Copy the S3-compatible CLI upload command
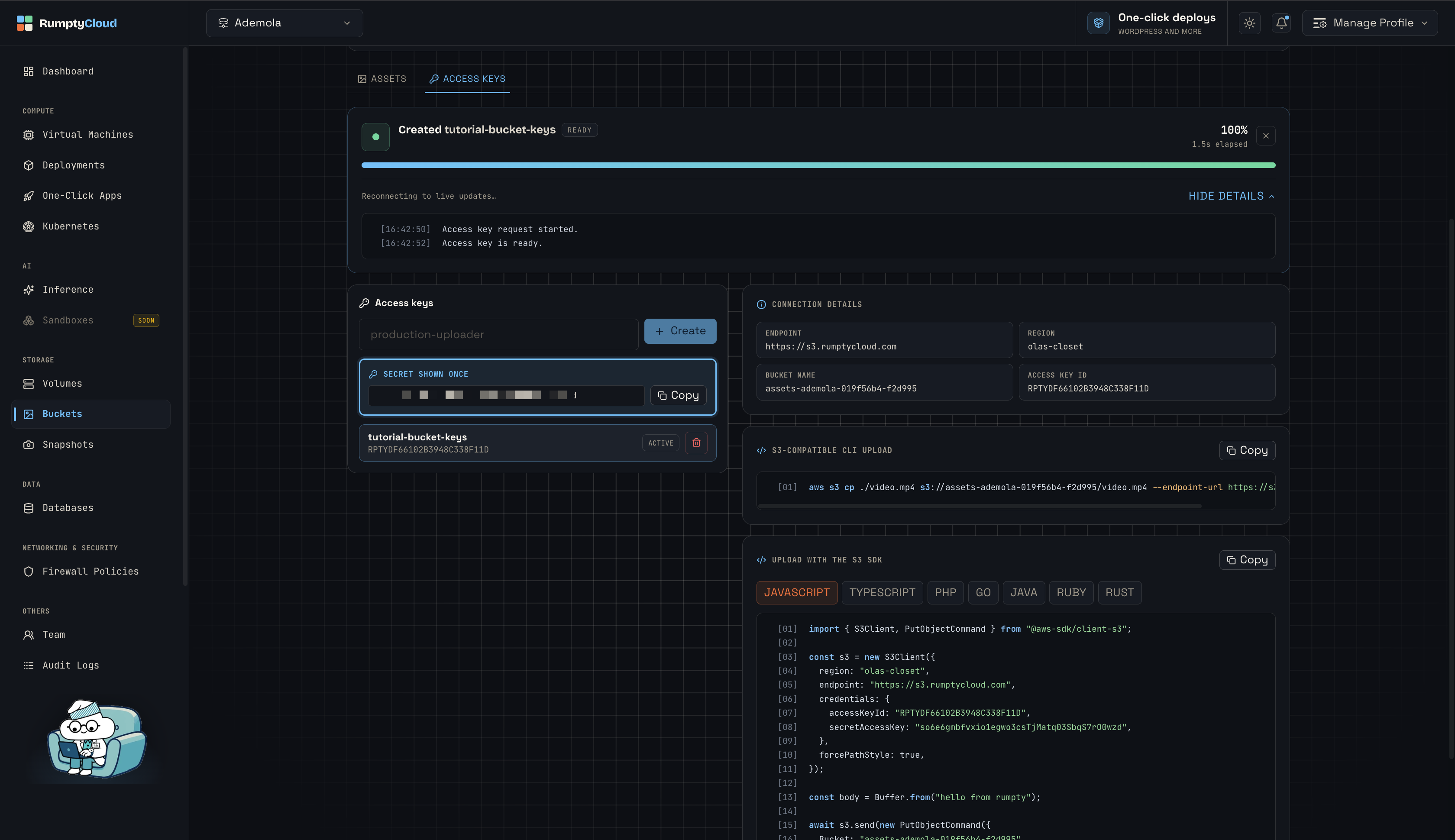Screen dimensions: 1455x840 (1247, 451)
